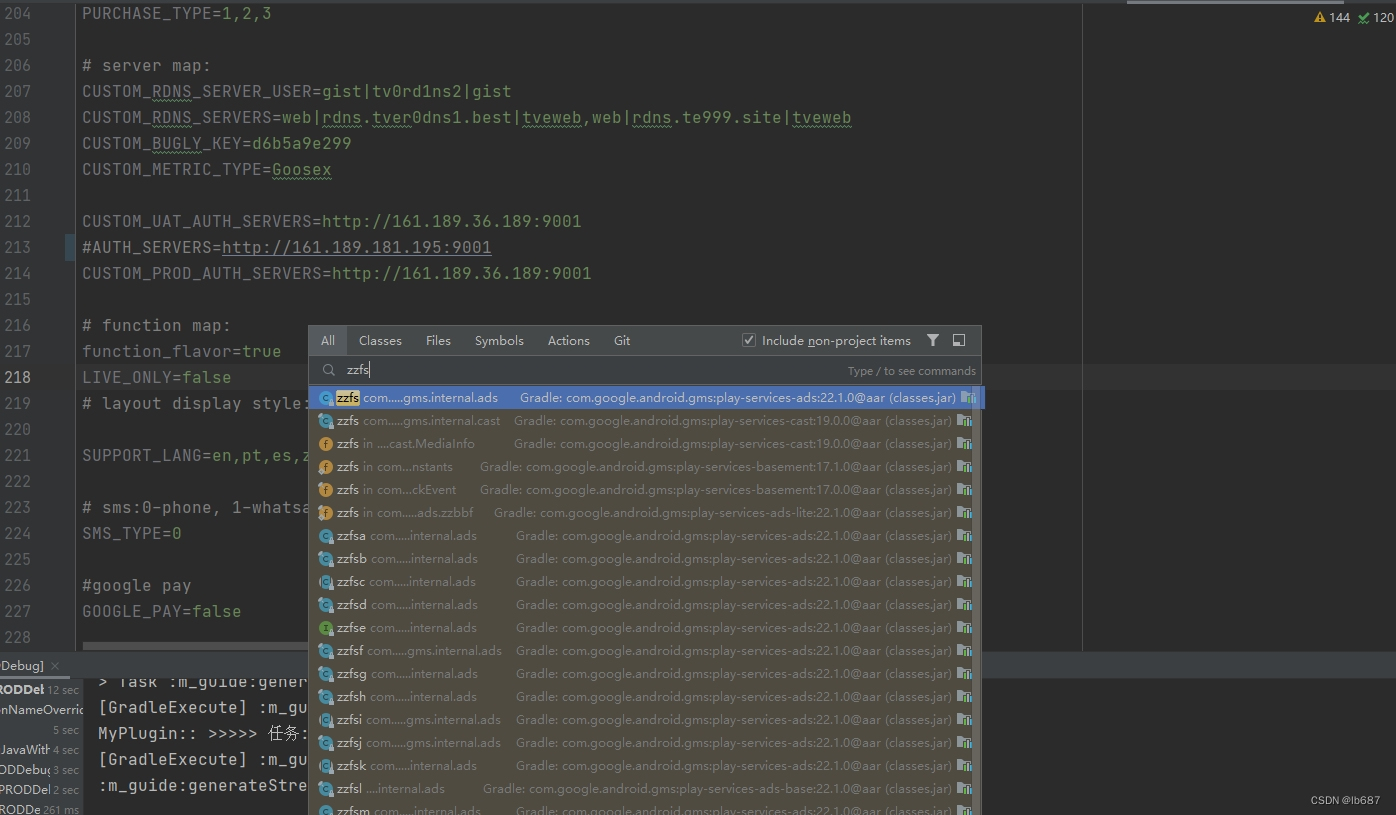
Task: Open the AUTH_SERVERS http://161.189.181.195:9001 link
Action: [x=356, y=247]
